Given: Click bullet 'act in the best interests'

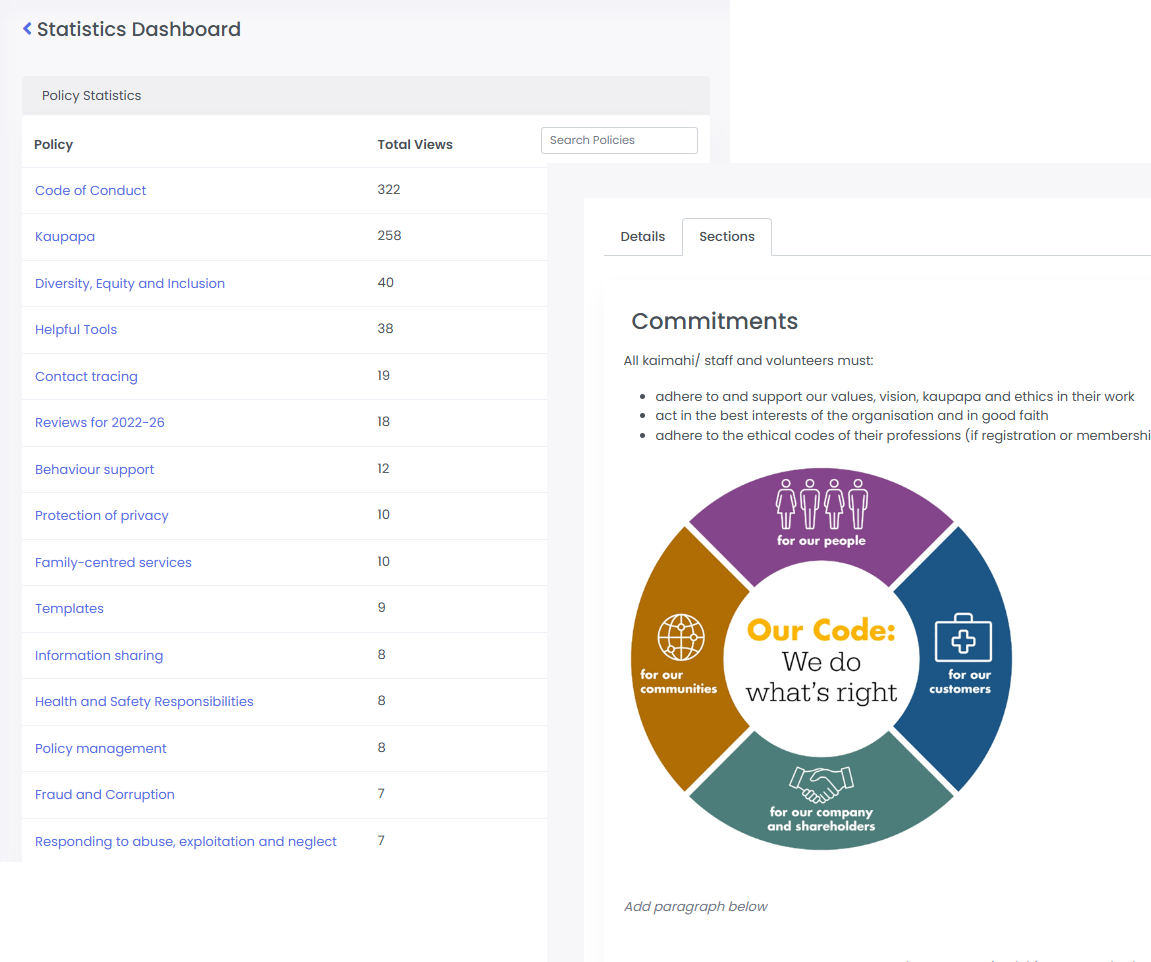Looking at the screenshot, I should [852, 415].
